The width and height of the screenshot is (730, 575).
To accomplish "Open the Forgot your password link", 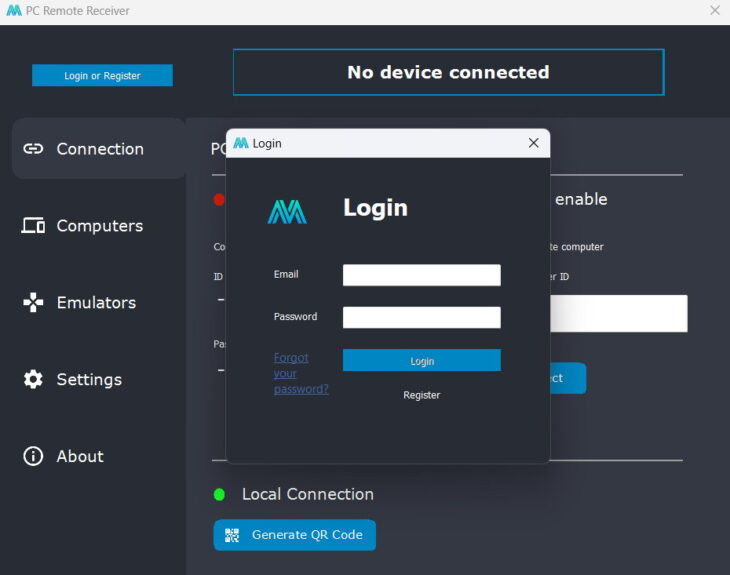I will pyautogui.click(x=301, y=373).
